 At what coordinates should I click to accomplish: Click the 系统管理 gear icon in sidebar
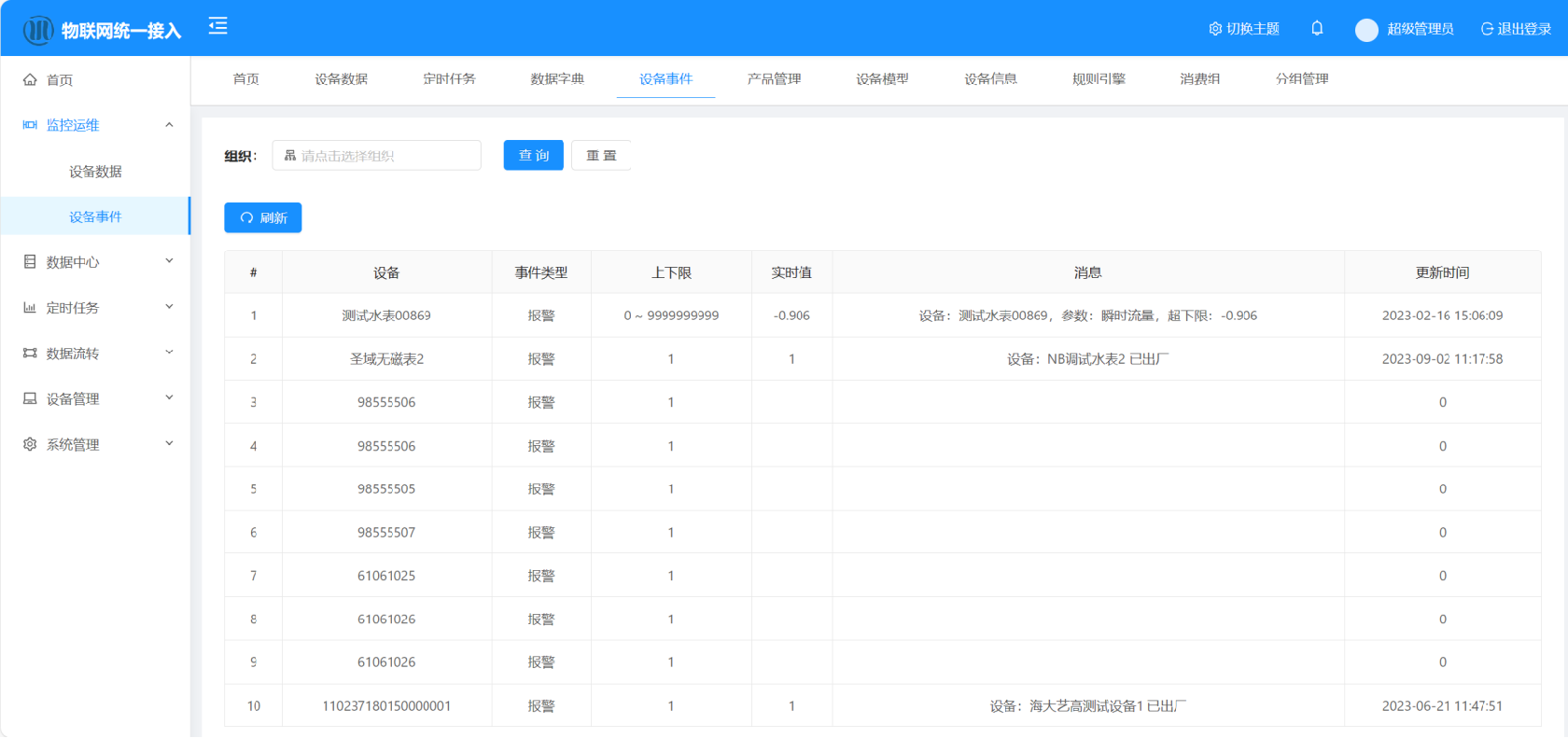[30, 444]
